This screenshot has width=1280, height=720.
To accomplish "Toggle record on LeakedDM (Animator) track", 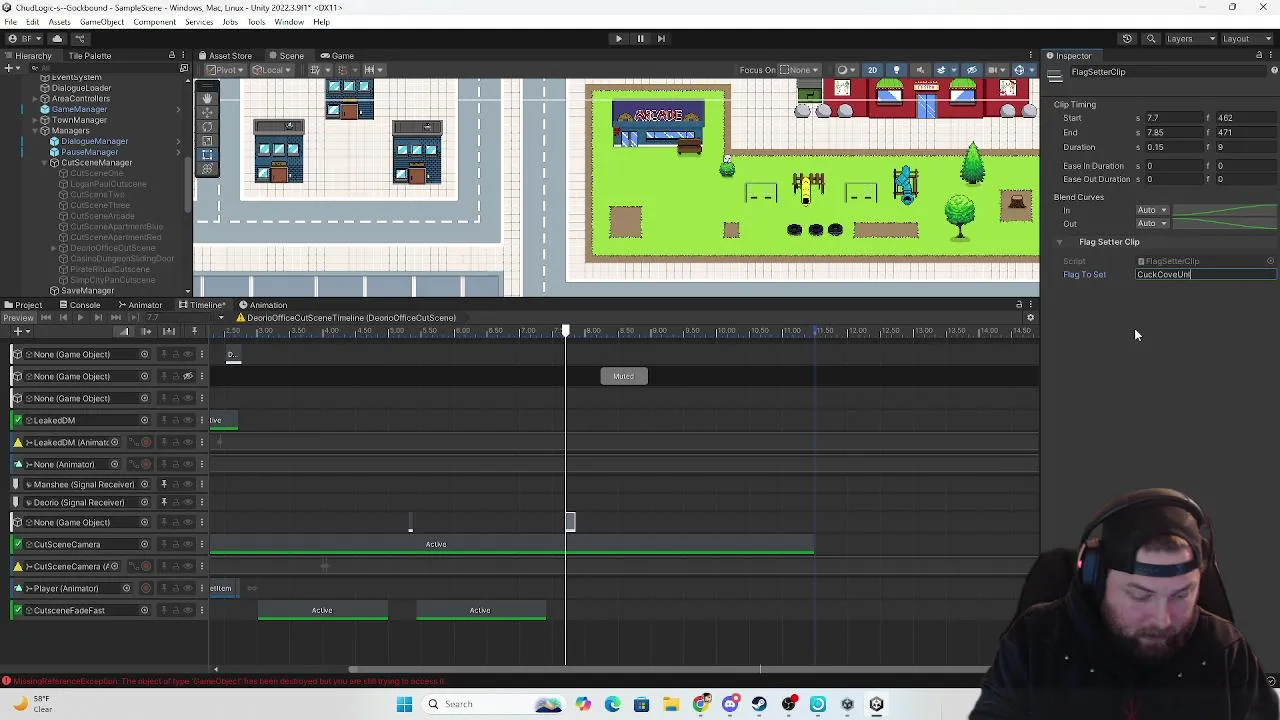I will point(146,442).
